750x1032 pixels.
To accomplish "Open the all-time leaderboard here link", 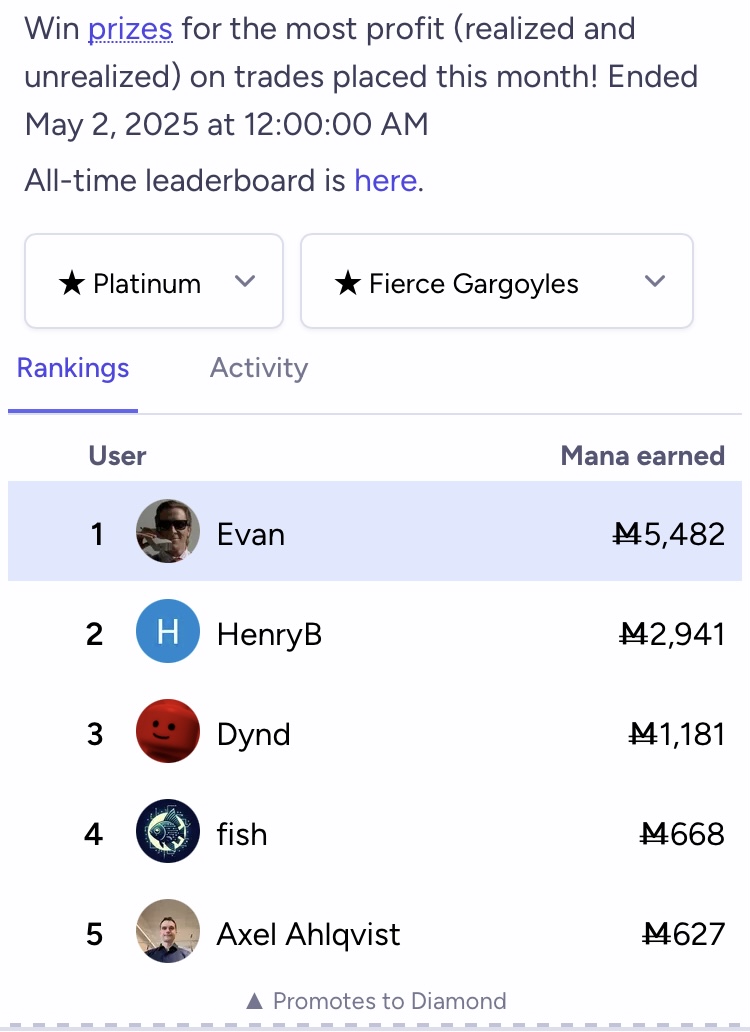I will (x=386, y=180).
